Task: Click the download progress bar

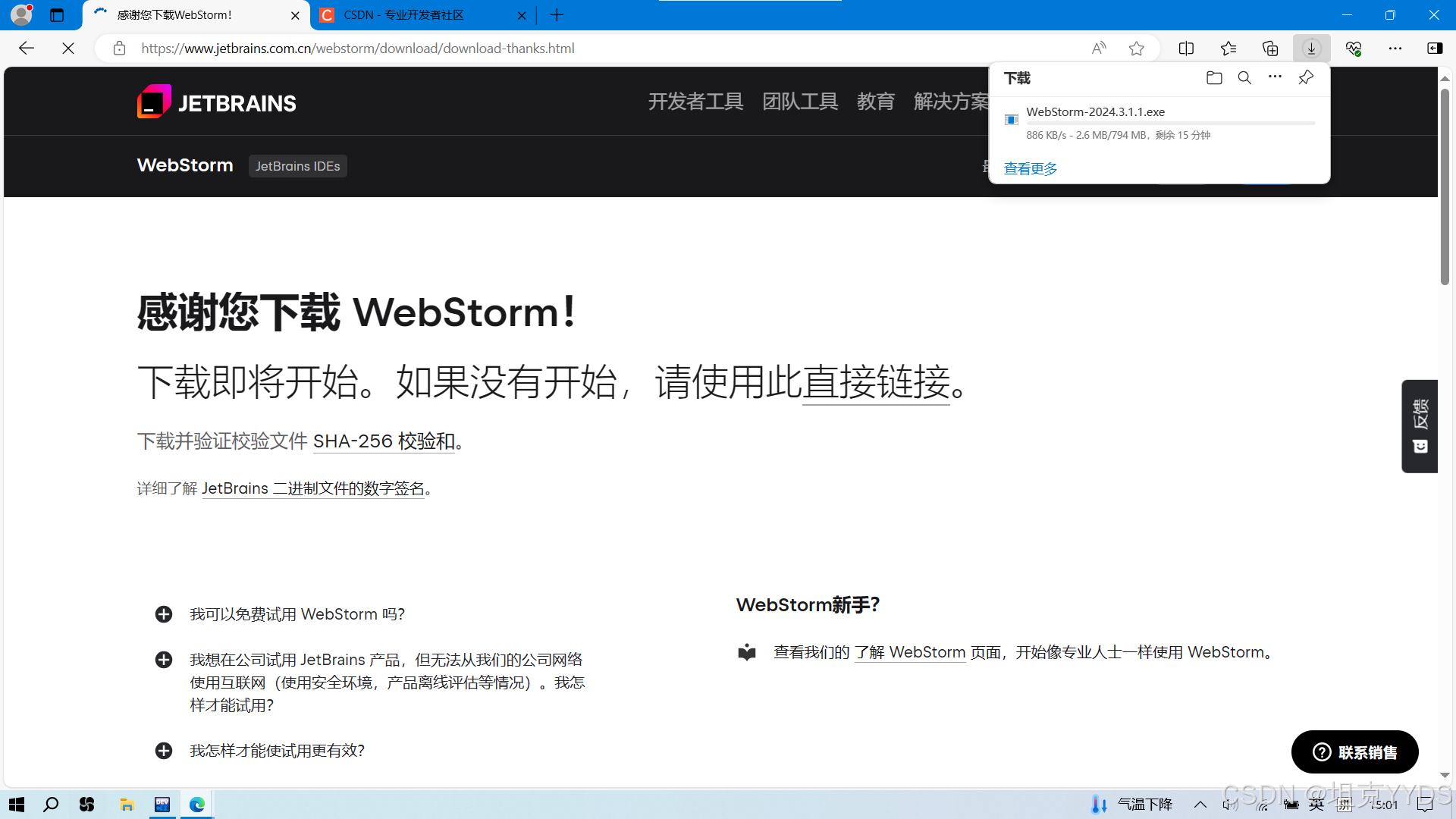Action: (x=1170, y=123)
